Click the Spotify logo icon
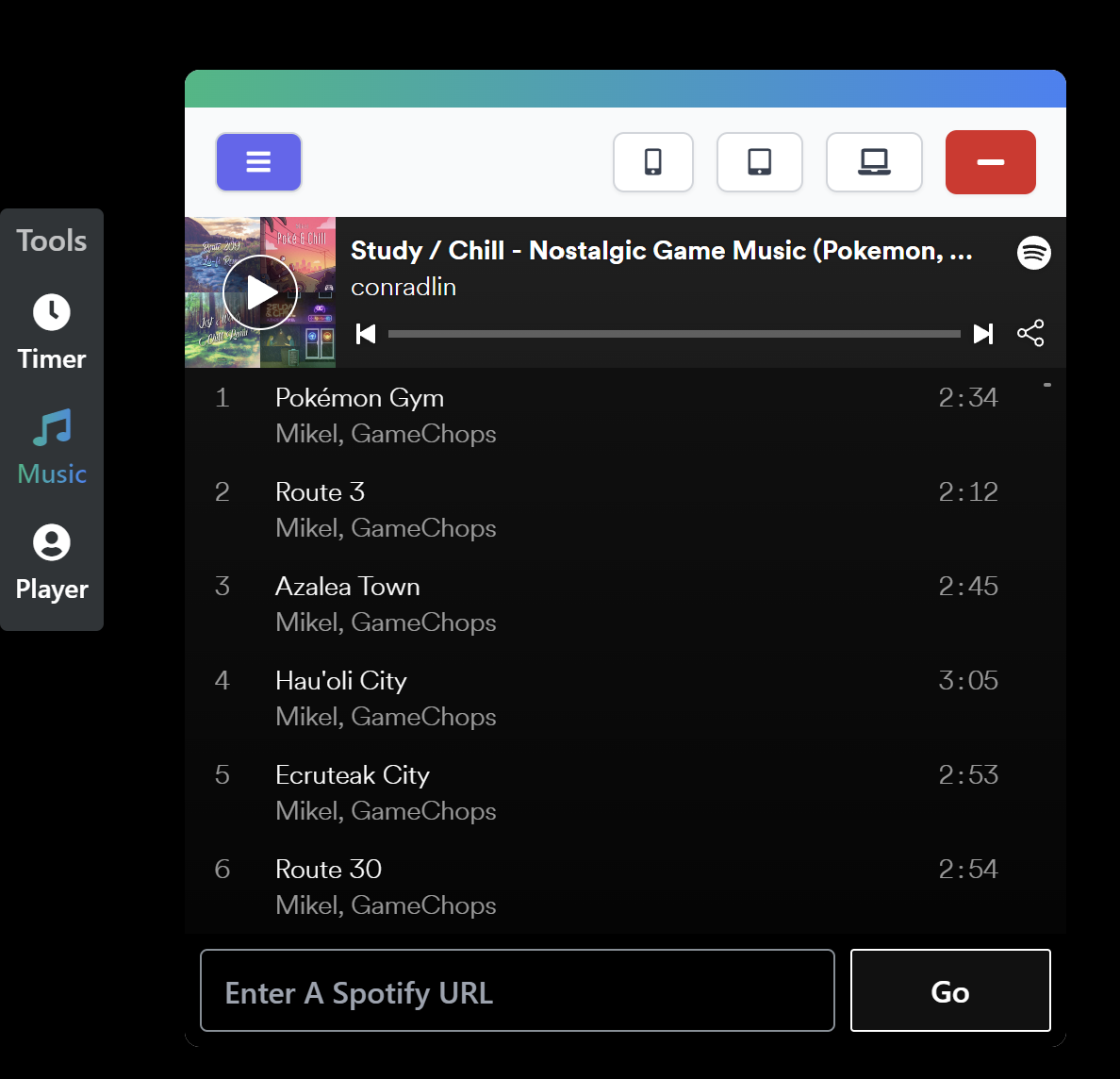The height and width of the screenshot is (1079, 1120). 1033,252
